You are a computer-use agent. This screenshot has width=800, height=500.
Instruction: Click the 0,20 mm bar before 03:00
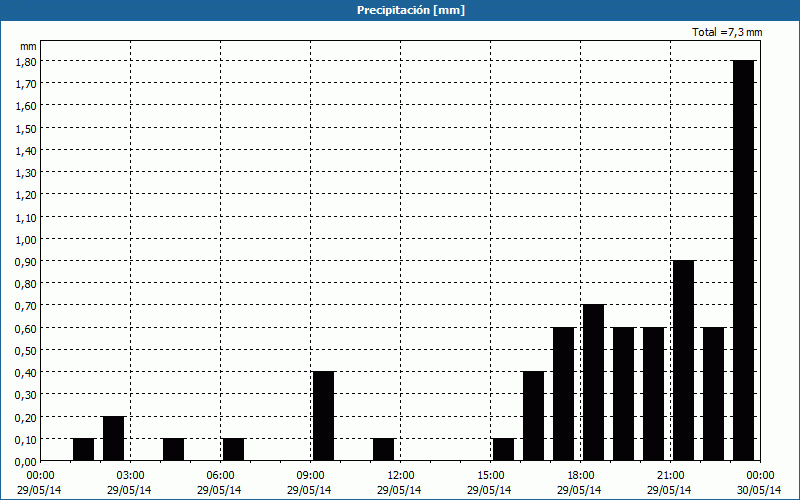tap(113, 438)
